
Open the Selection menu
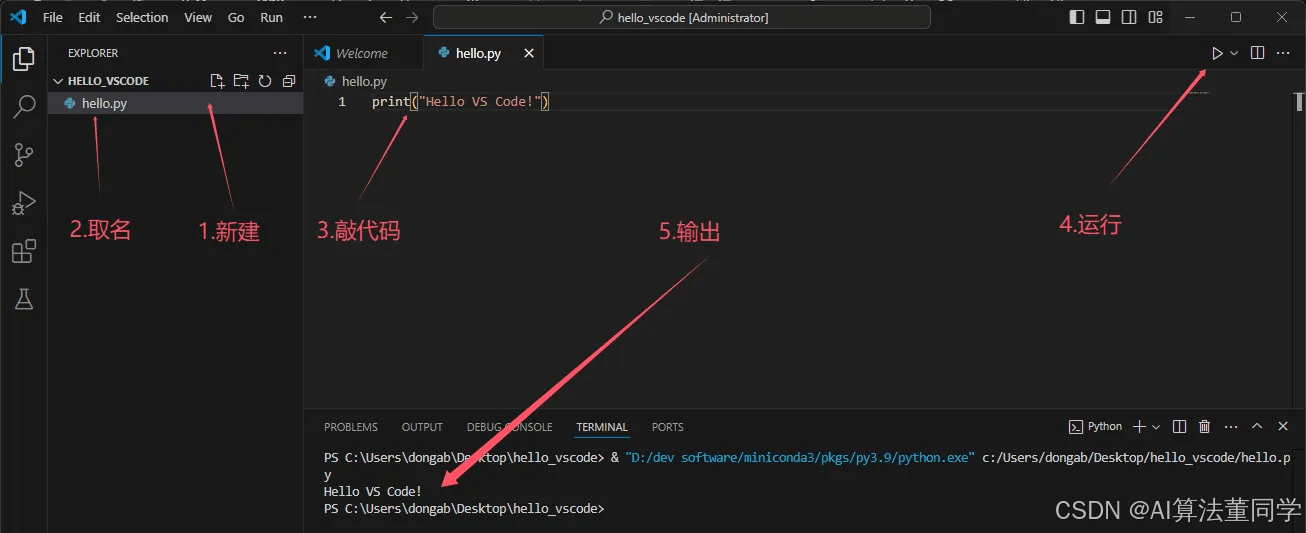[142, 17]
